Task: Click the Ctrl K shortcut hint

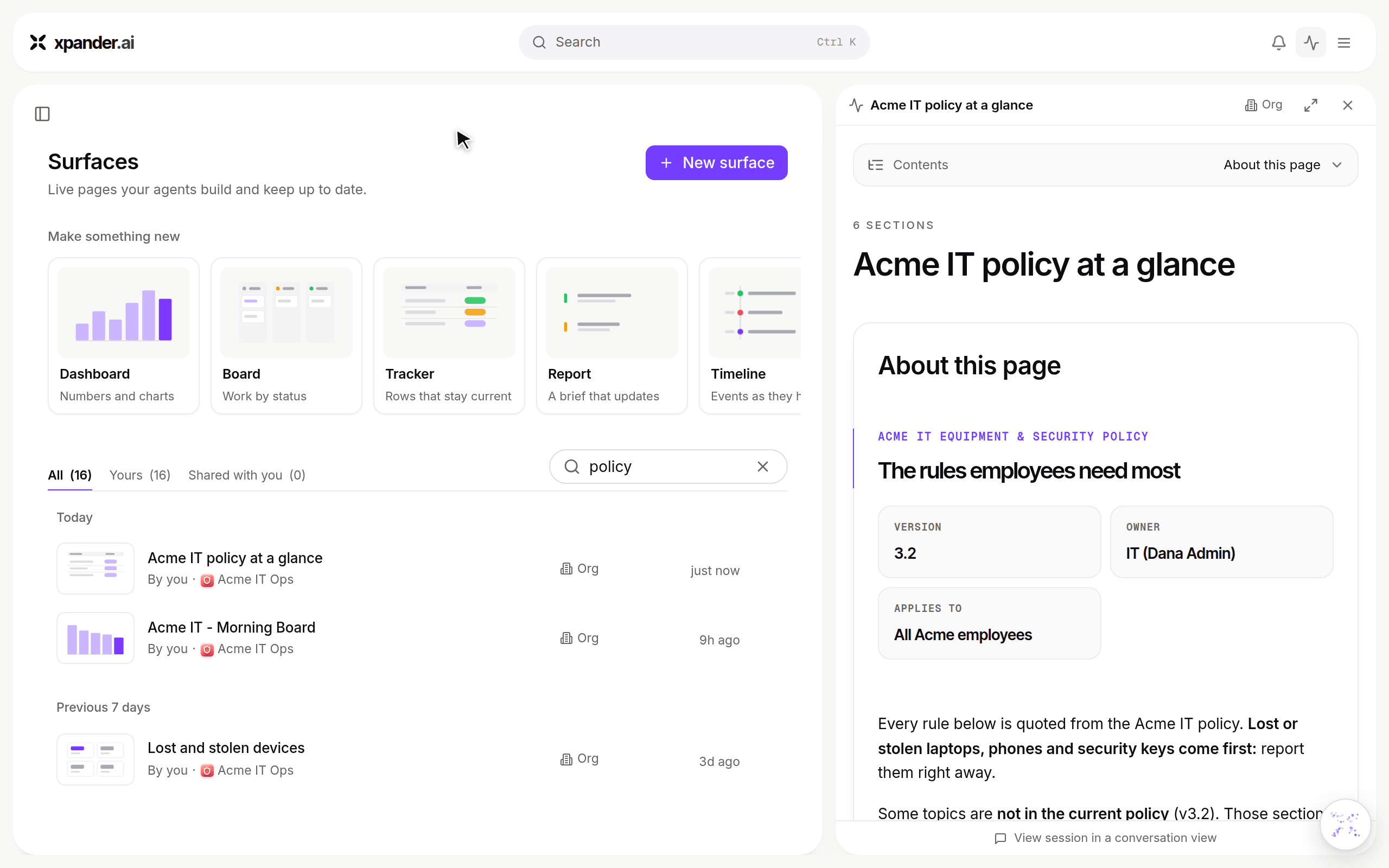Action: [x=836, y=42]
